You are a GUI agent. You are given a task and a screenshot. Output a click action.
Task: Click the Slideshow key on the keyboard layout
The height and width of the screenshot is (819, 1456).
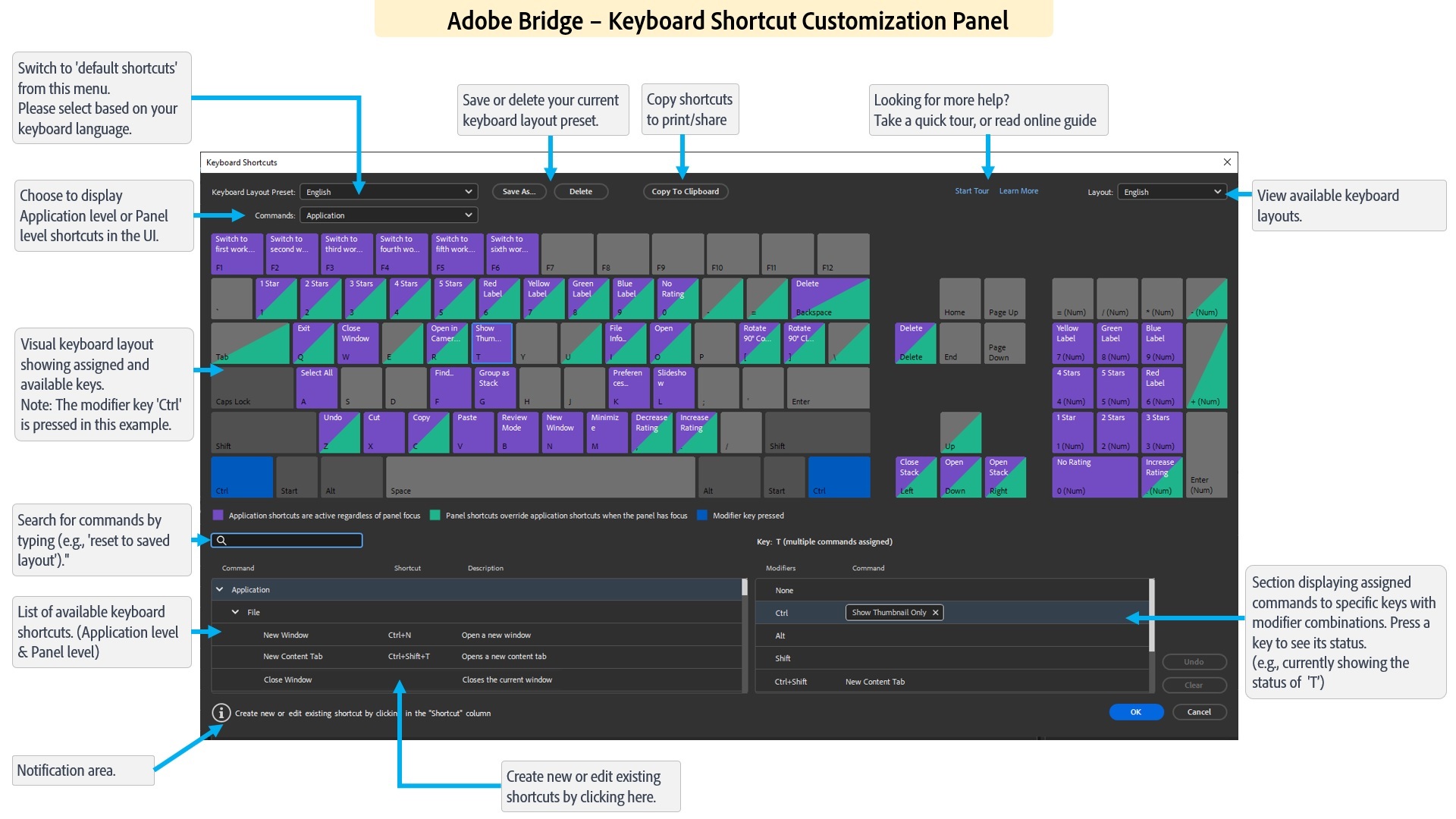[673, 388]
